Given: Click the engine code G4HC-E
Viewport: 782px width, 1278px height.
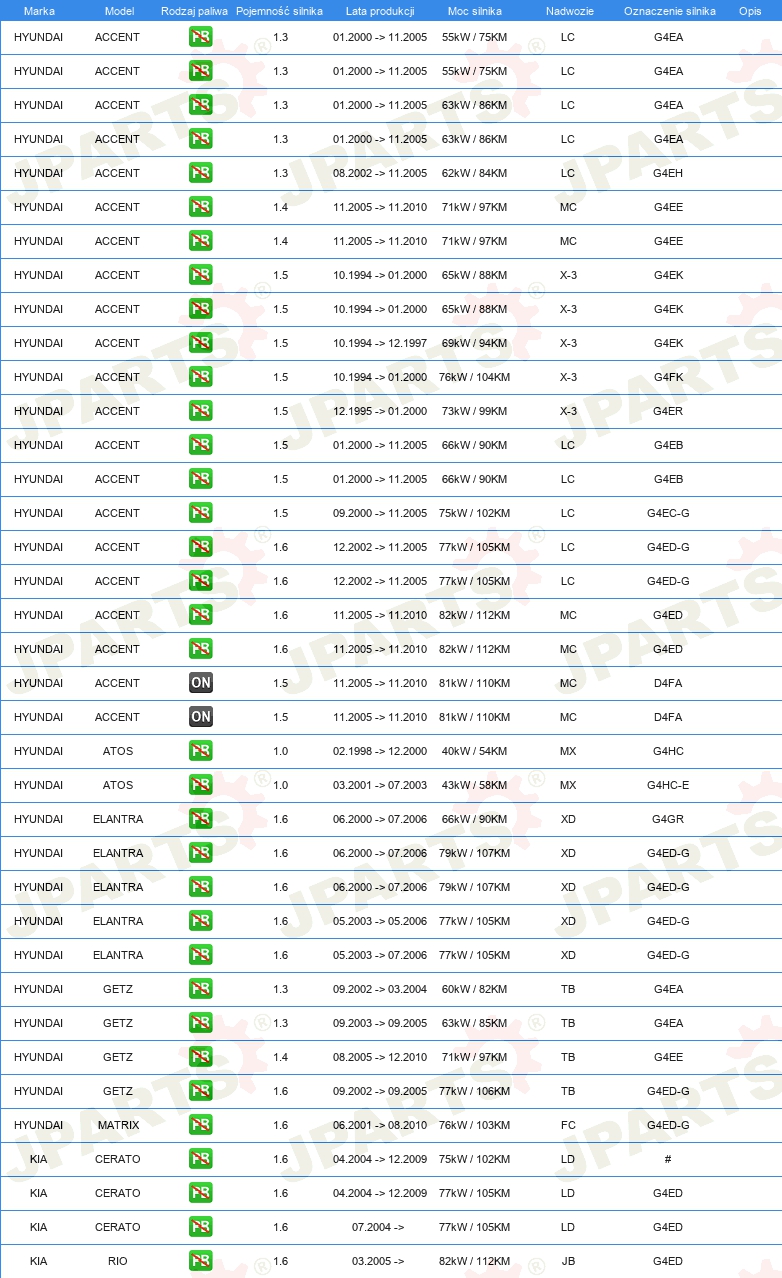Looking at the screenshot, I should (668, 785).
